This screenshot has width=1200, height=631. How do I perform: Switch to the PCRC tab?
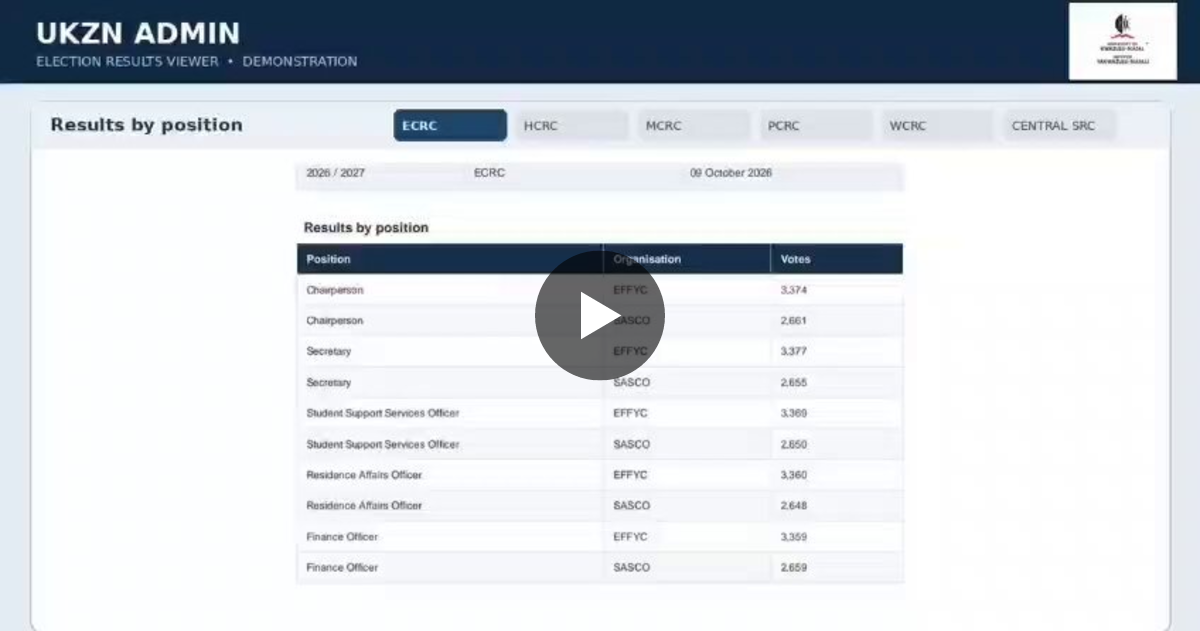coord(816,126)
